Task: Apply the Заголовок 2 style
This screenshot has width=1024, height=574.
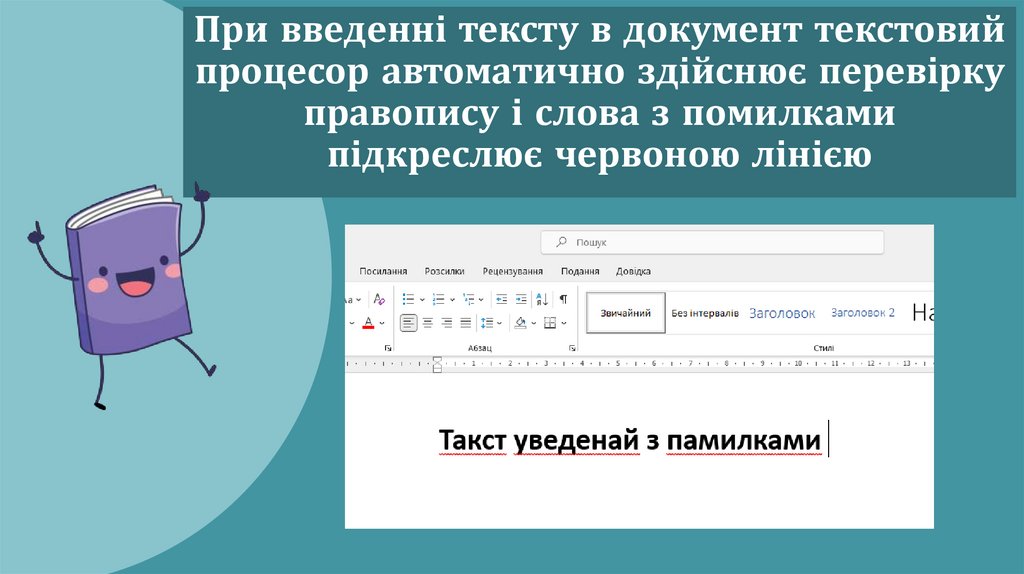Action: pyautogui.click(x=863, y=313)
